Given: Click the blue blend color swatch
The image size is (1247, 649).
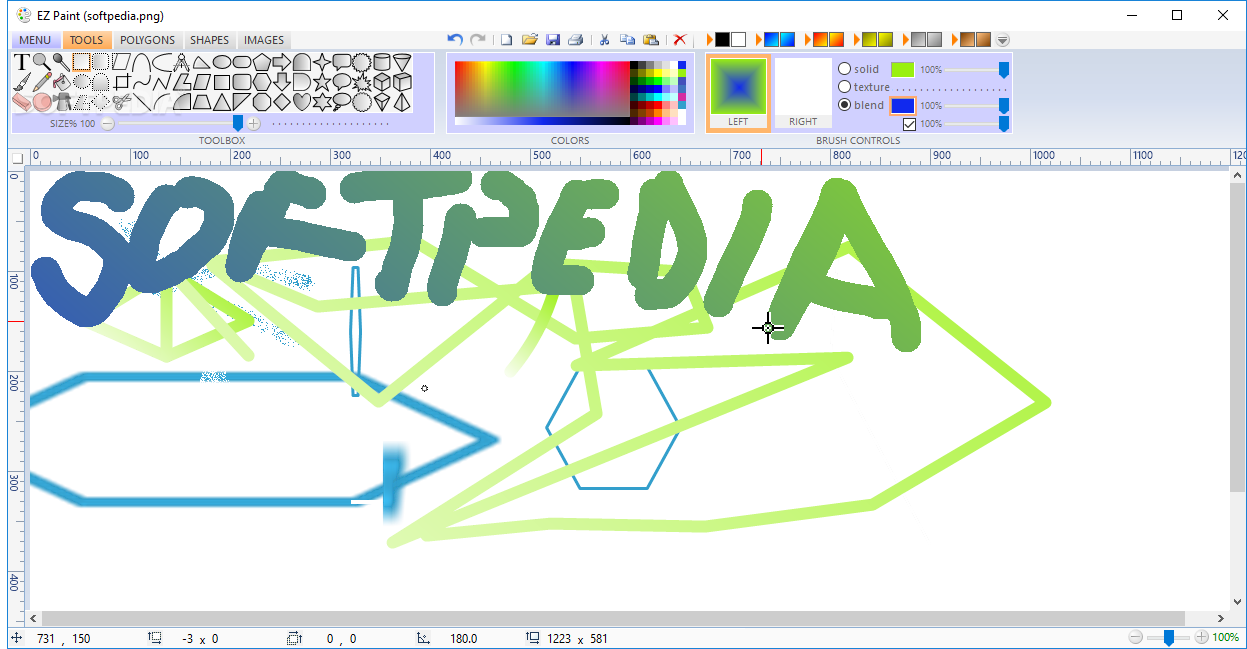Looking at the screenshot, I should tap(903, 105).
